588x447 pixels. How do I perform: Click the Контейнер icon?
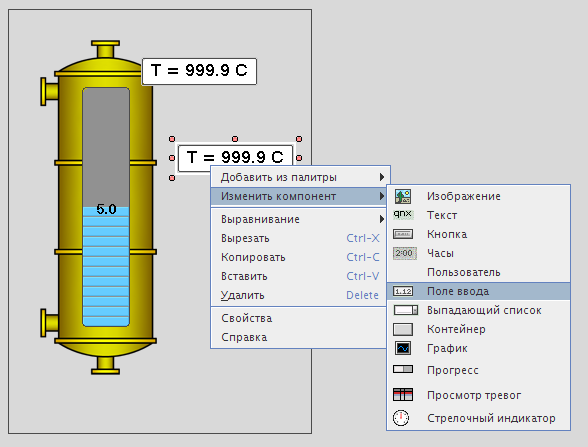coord(403,329)
